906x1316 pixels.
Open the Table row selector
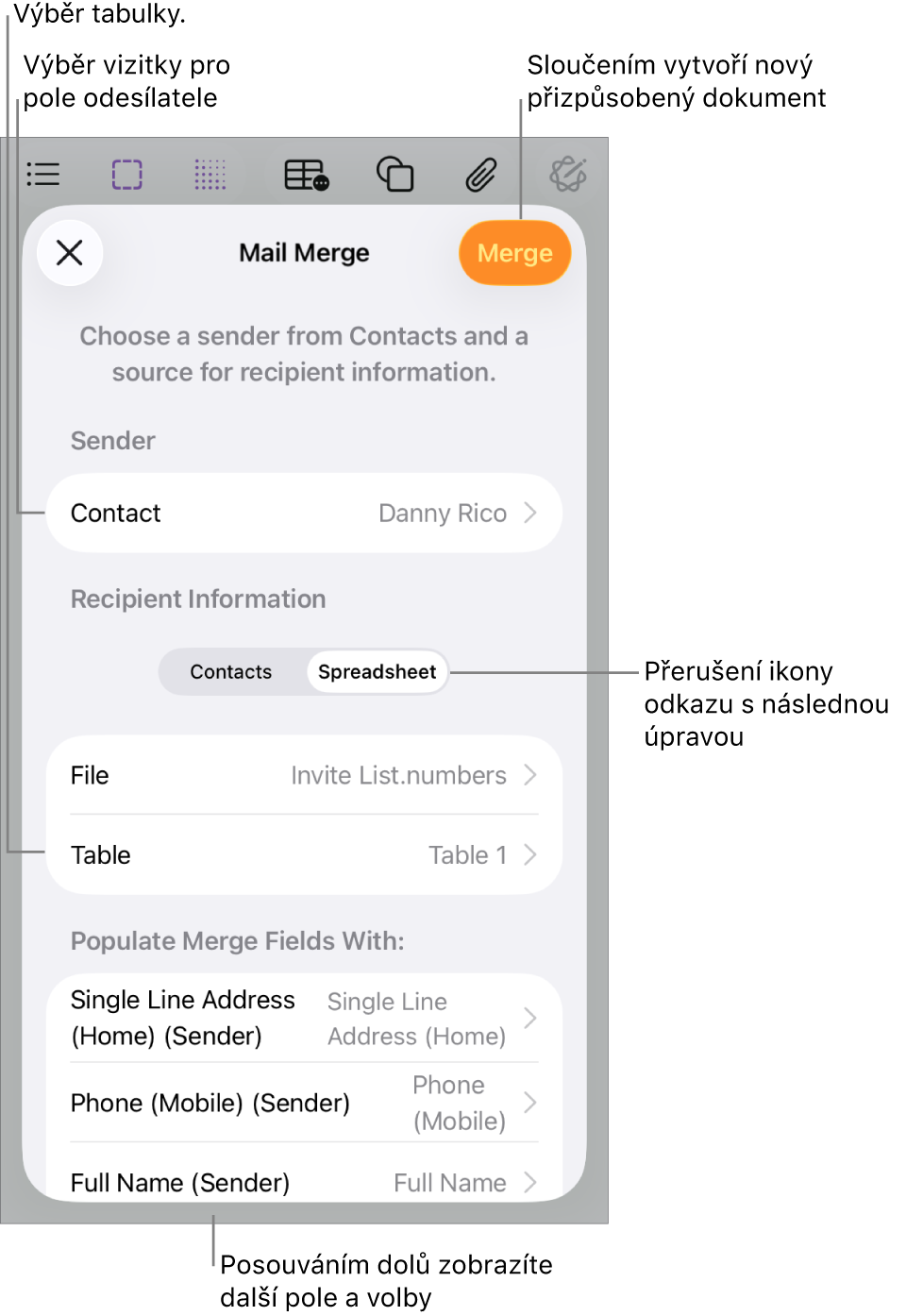pyautogui.click(x=304, y=854)
